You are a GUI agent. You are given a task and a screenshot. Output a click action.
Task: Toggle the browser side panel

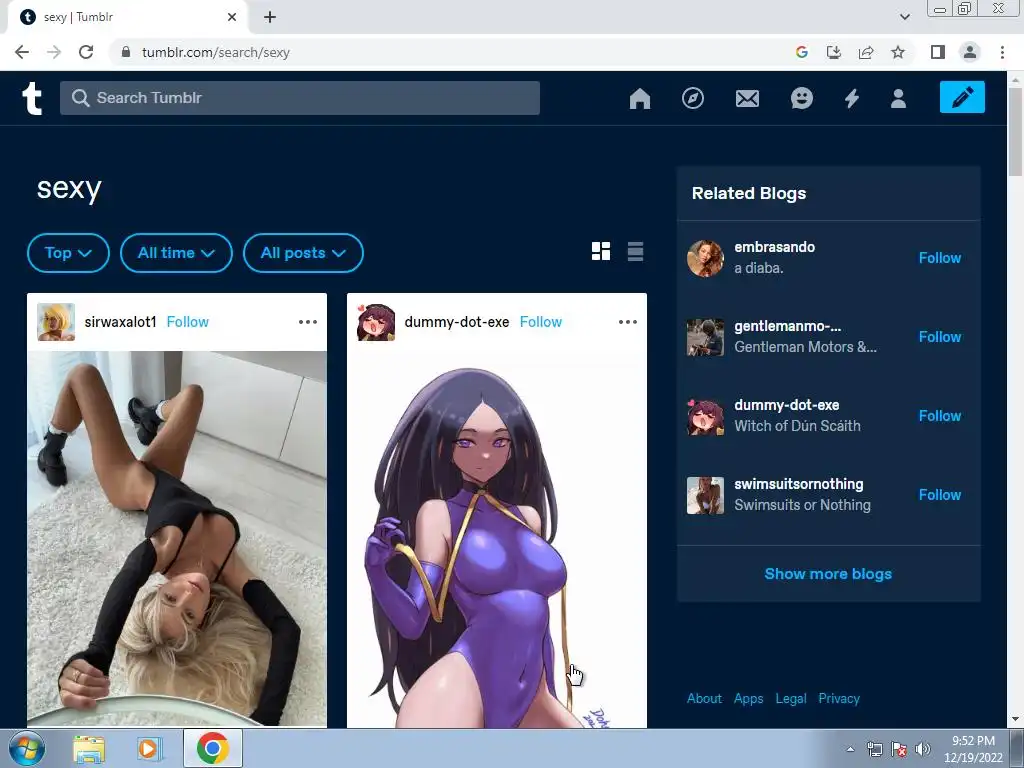[x=938, y=52]
